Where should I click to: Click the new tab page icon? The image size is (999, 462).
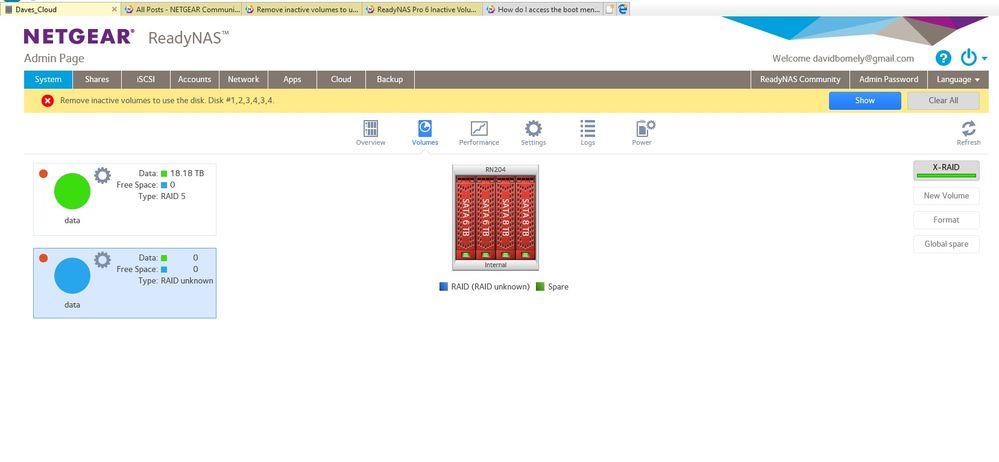tap(610, 9)
